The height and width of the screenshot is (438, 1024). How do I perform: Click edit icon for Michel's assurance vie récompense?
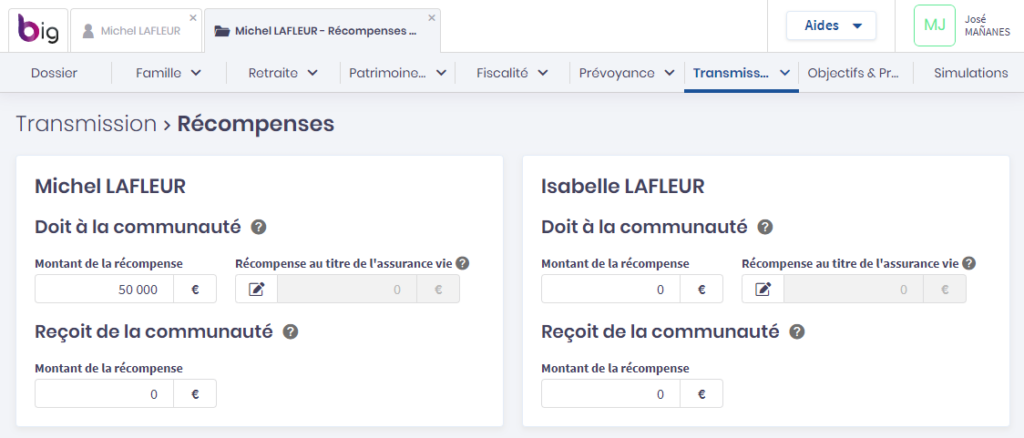[256, 290]
